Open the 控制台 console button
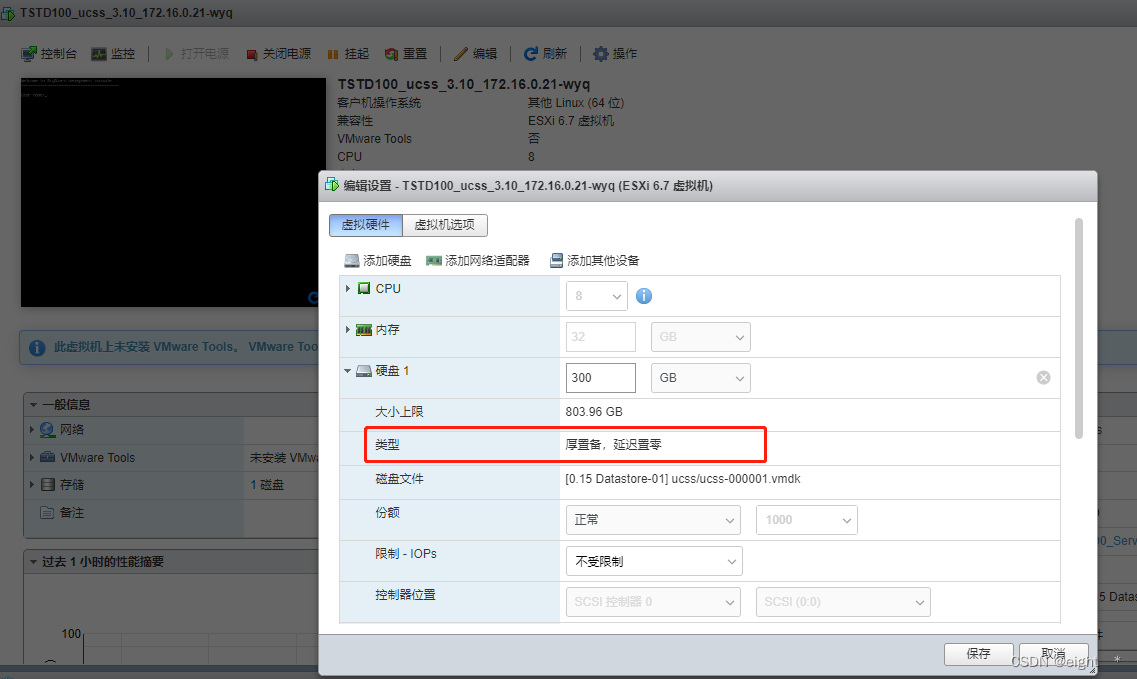The height and width of the screenshot is (679, 1137). click(x=49, y=54)
